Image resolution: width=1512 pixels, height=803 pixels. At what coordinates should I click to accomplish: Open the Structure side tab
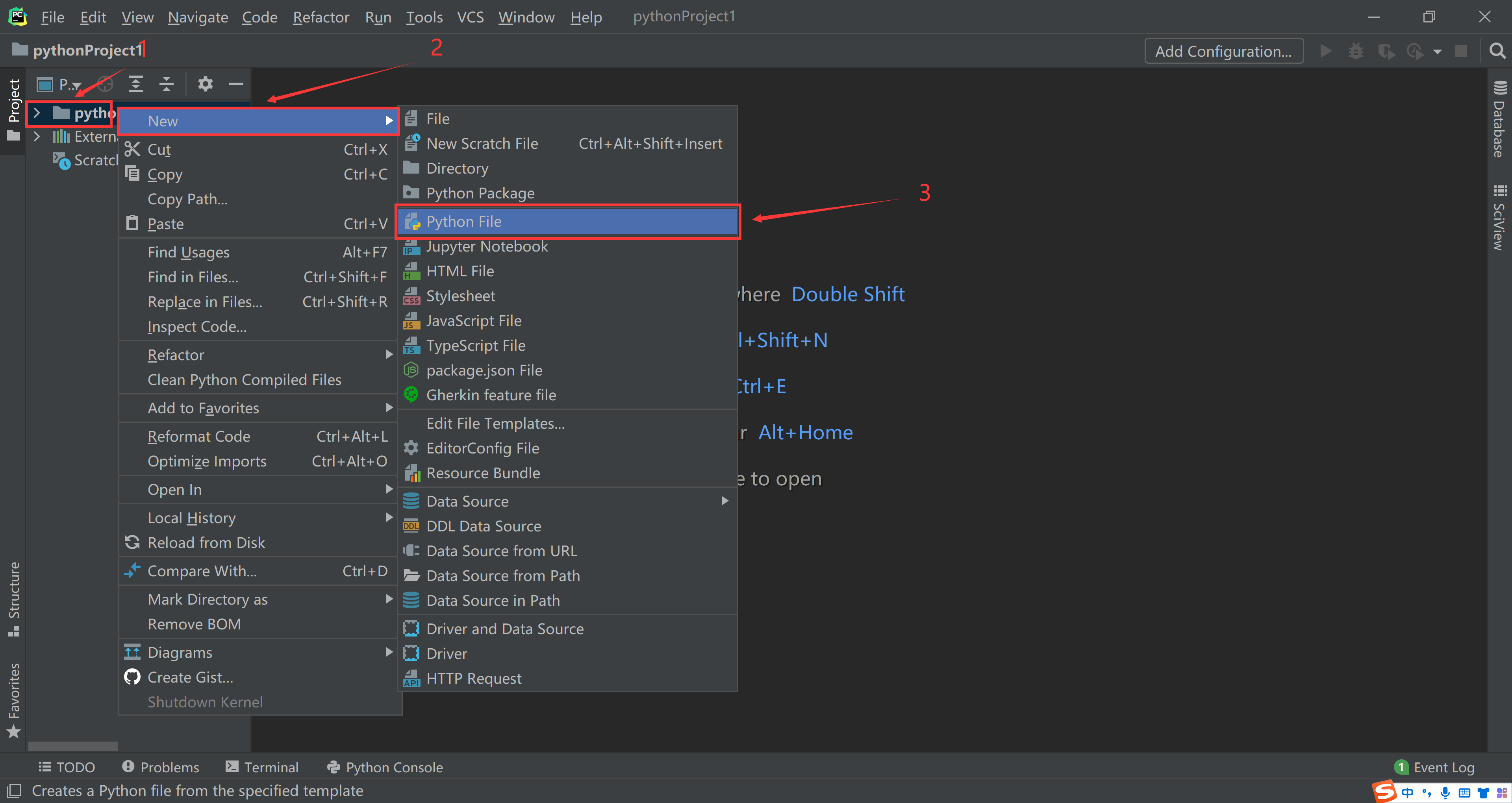point(13,599)
